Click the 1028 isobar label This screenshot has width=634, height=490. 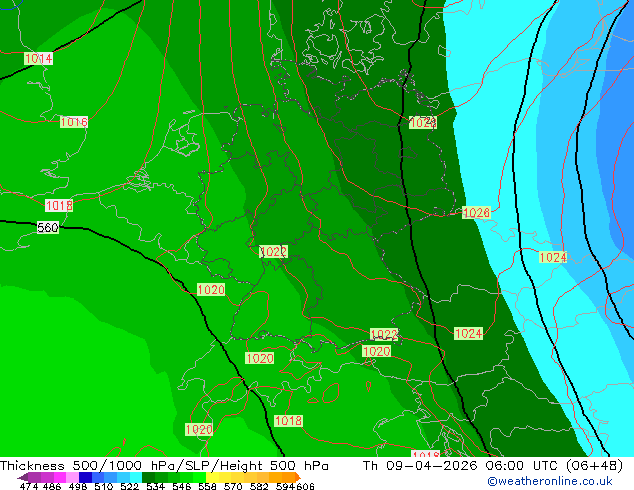point(423,122)
